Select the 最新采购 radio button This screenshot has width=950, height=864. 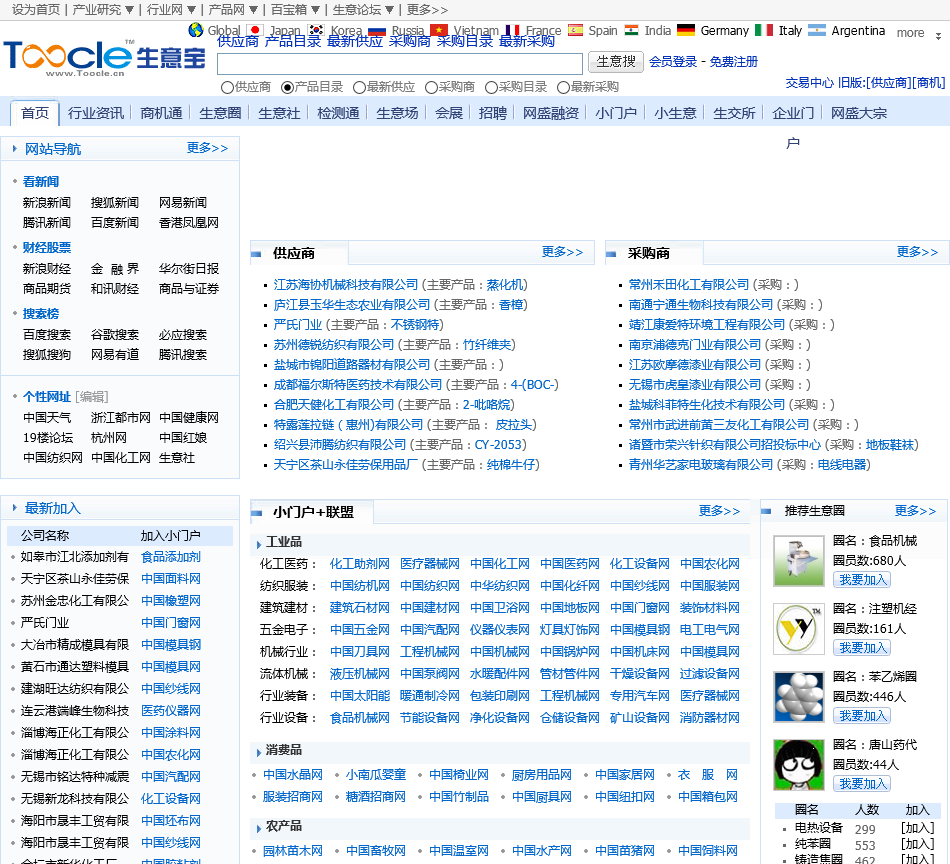point(563,87)
